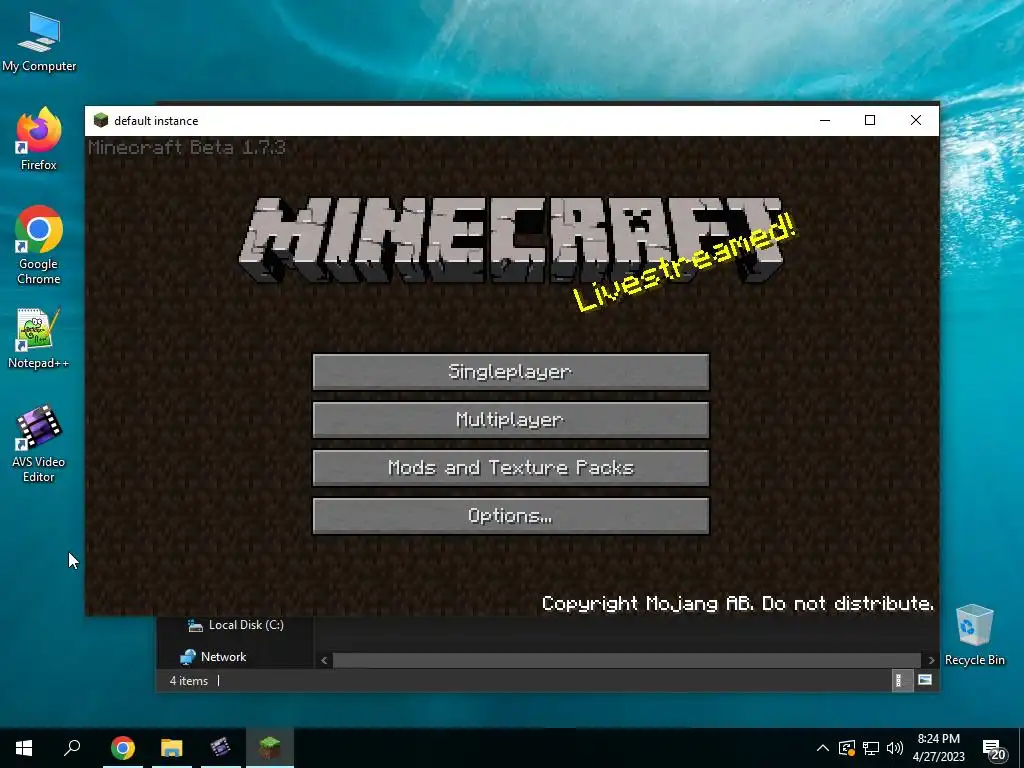Click the default instance window icon

click(x=101, y=120)
